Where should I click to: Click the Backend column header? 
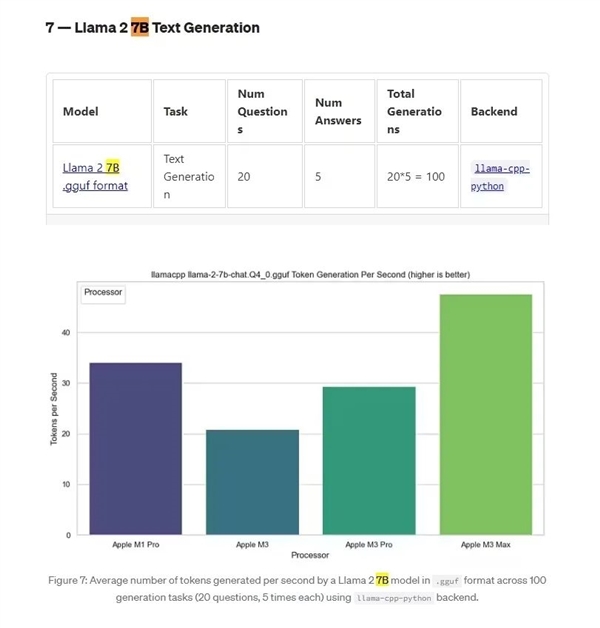point(501,111)
